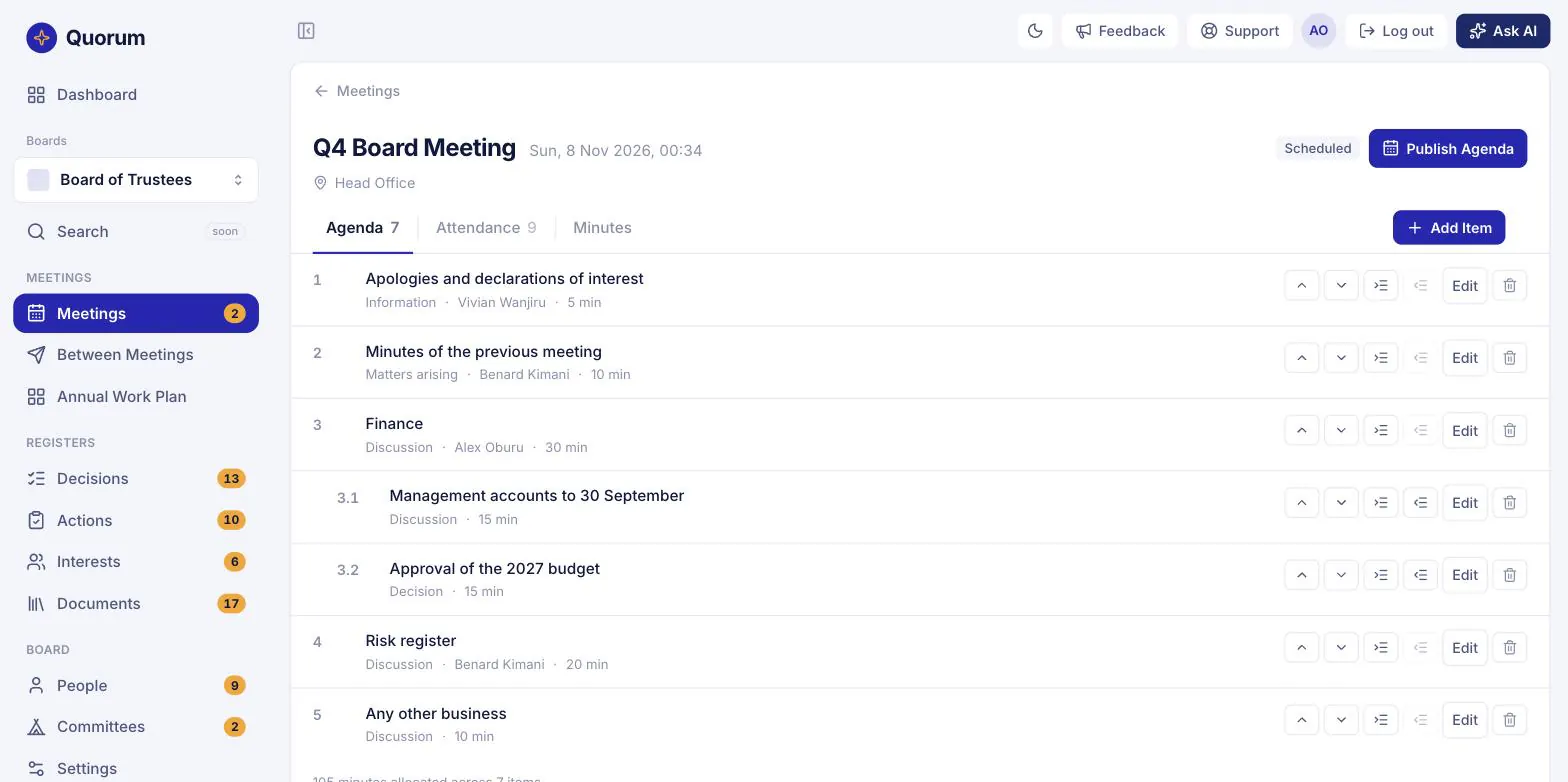
Task: Select the Agenda tab
Action: (x=362, y=228)
